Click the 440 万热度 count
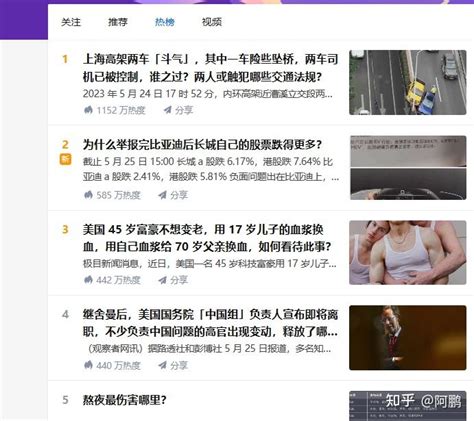 pos(118,365)
